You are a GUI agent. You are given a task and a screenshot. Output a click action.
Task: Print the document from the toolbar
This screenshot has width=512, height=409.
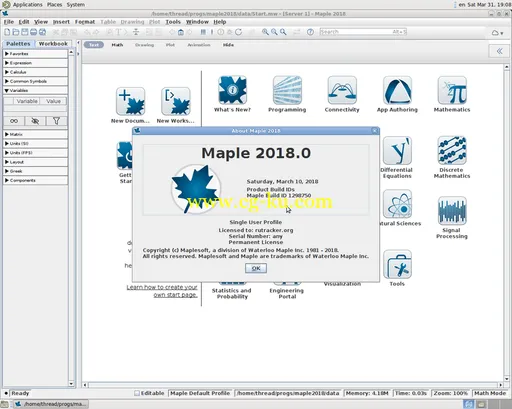coord(33,32)
